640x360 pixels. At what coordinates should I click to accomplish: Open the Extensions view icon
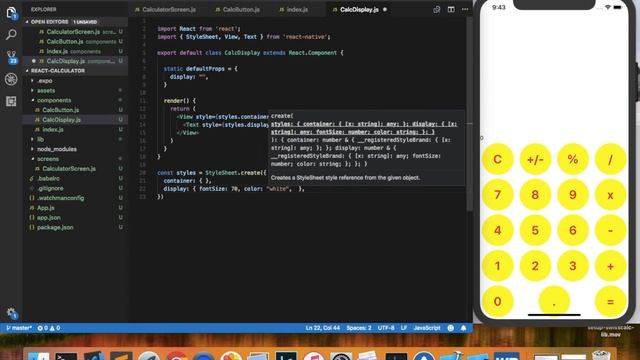point(11,101)
